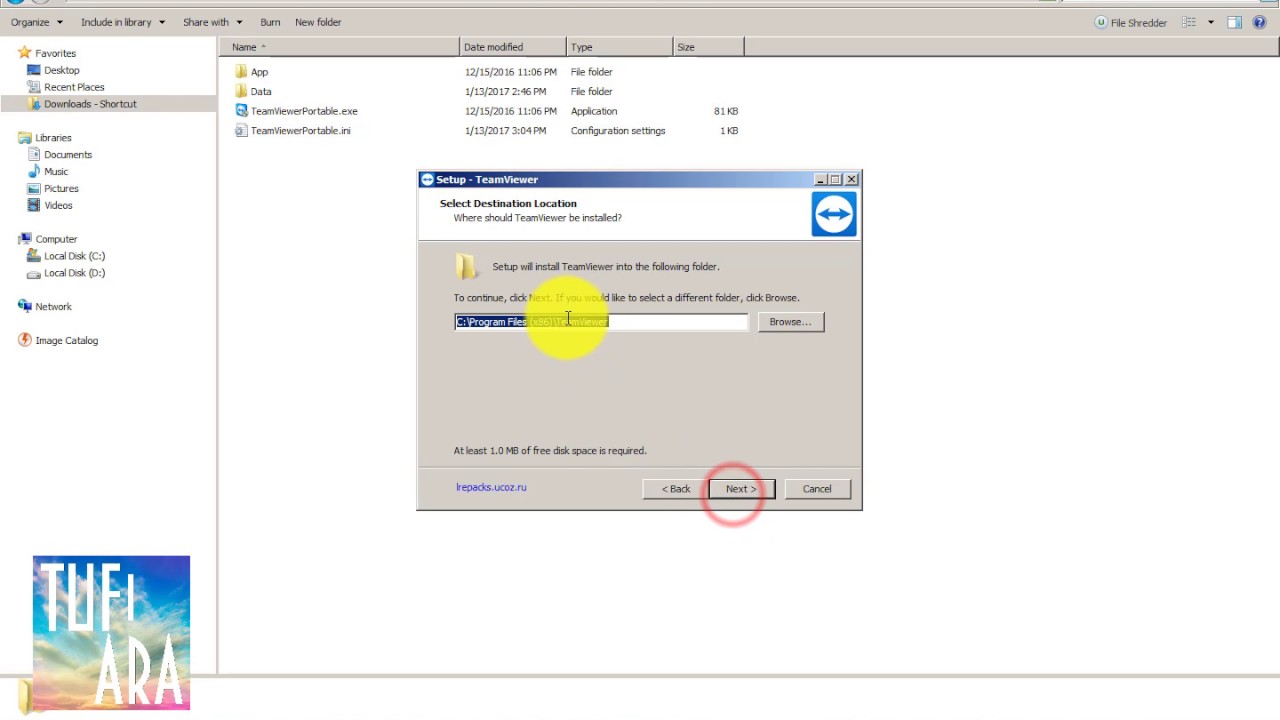Sort files by the Name column
This screenshot has height=720, width=1280.
click(340, 47)
